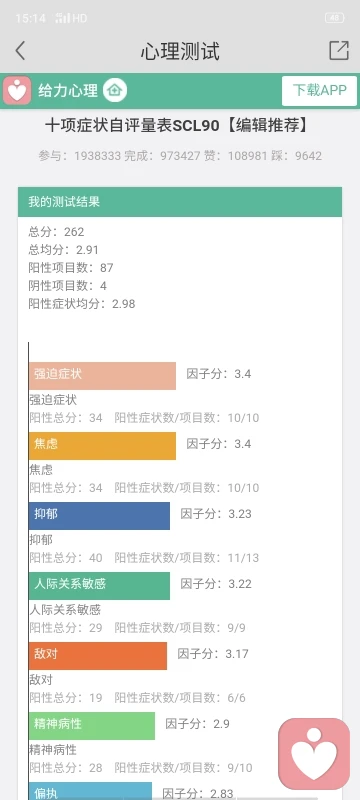Select the pink 强迫症状 bar

(x=102, y=376)
